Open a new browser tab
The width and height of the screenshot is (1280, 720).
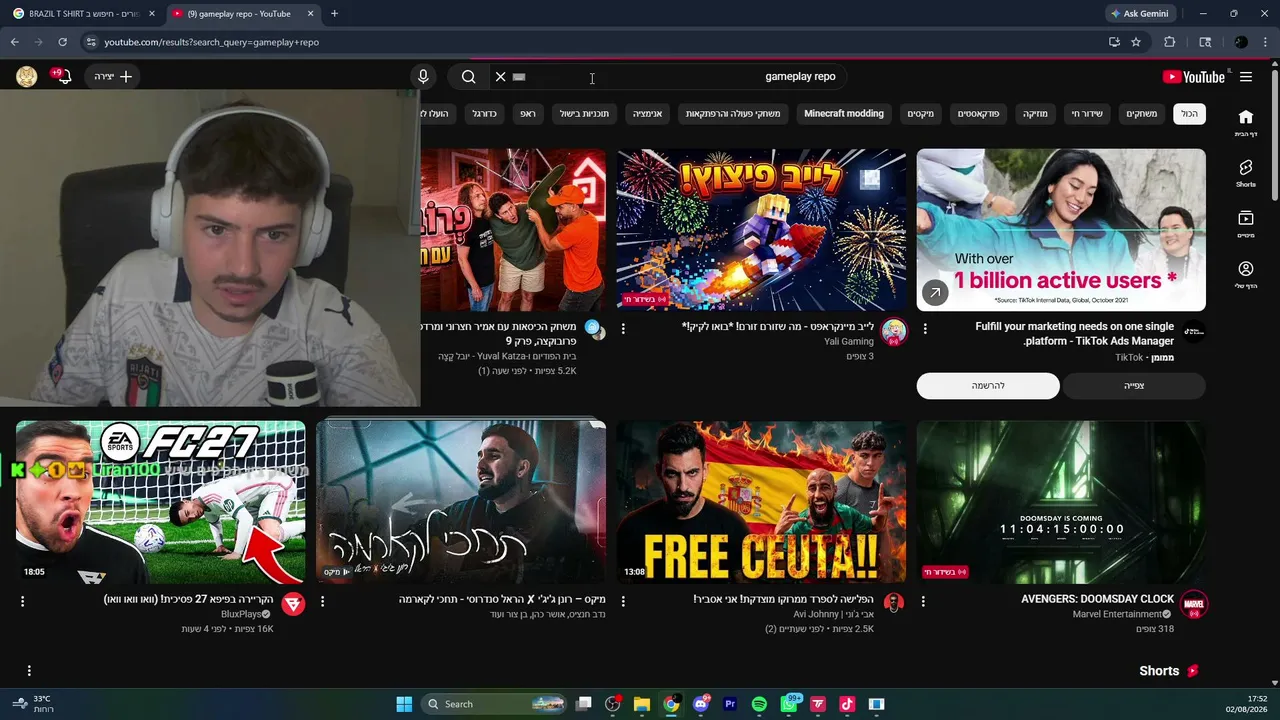(x=334, y=14)
